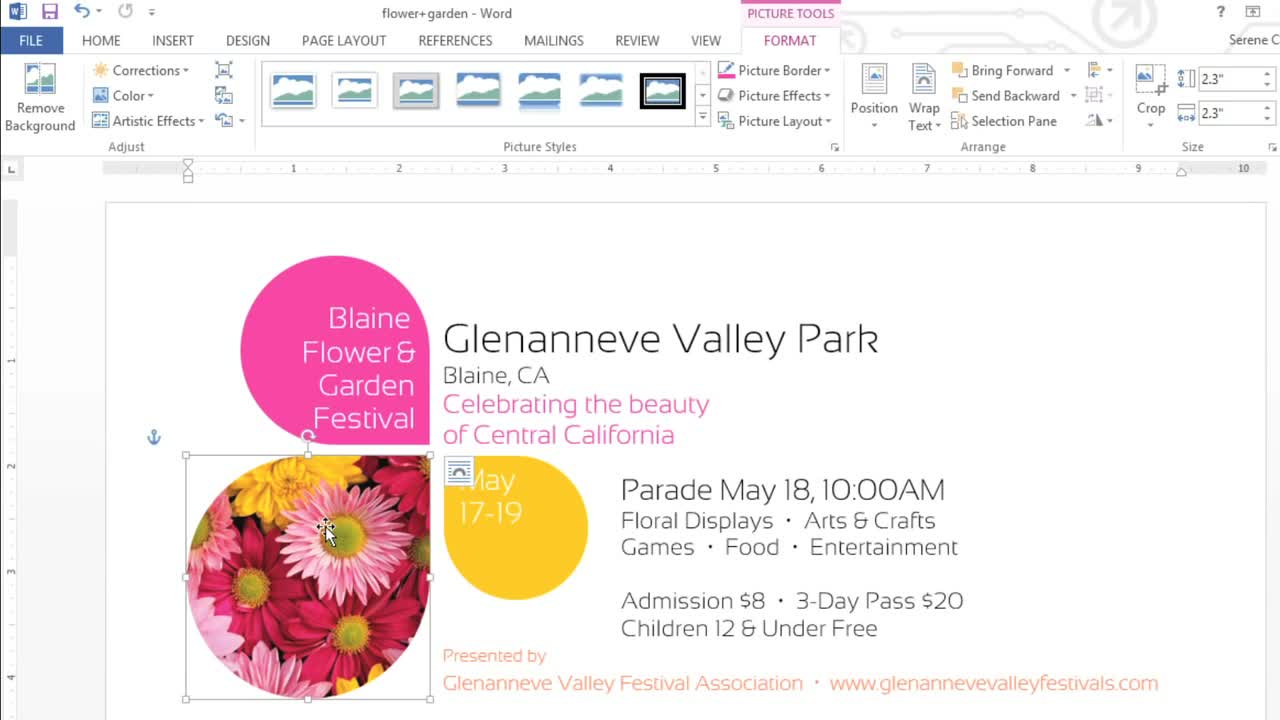This screenshot has height=720, width=1280.
Task: Open the FILE tab
Action: [x=31, y=41]
